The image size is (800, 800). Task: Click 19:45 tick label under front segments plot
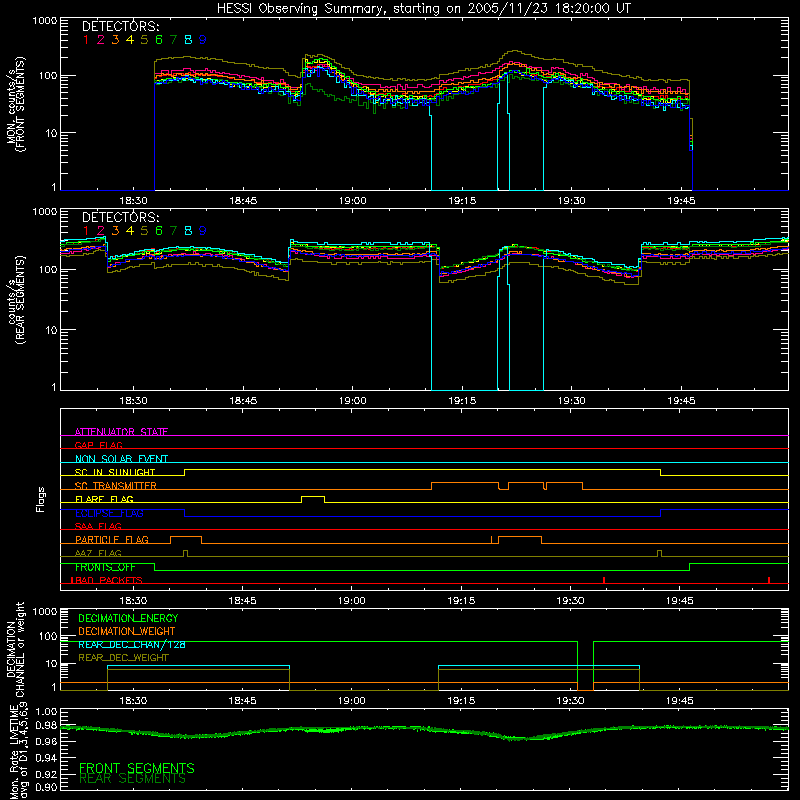[x=681, y=201]
